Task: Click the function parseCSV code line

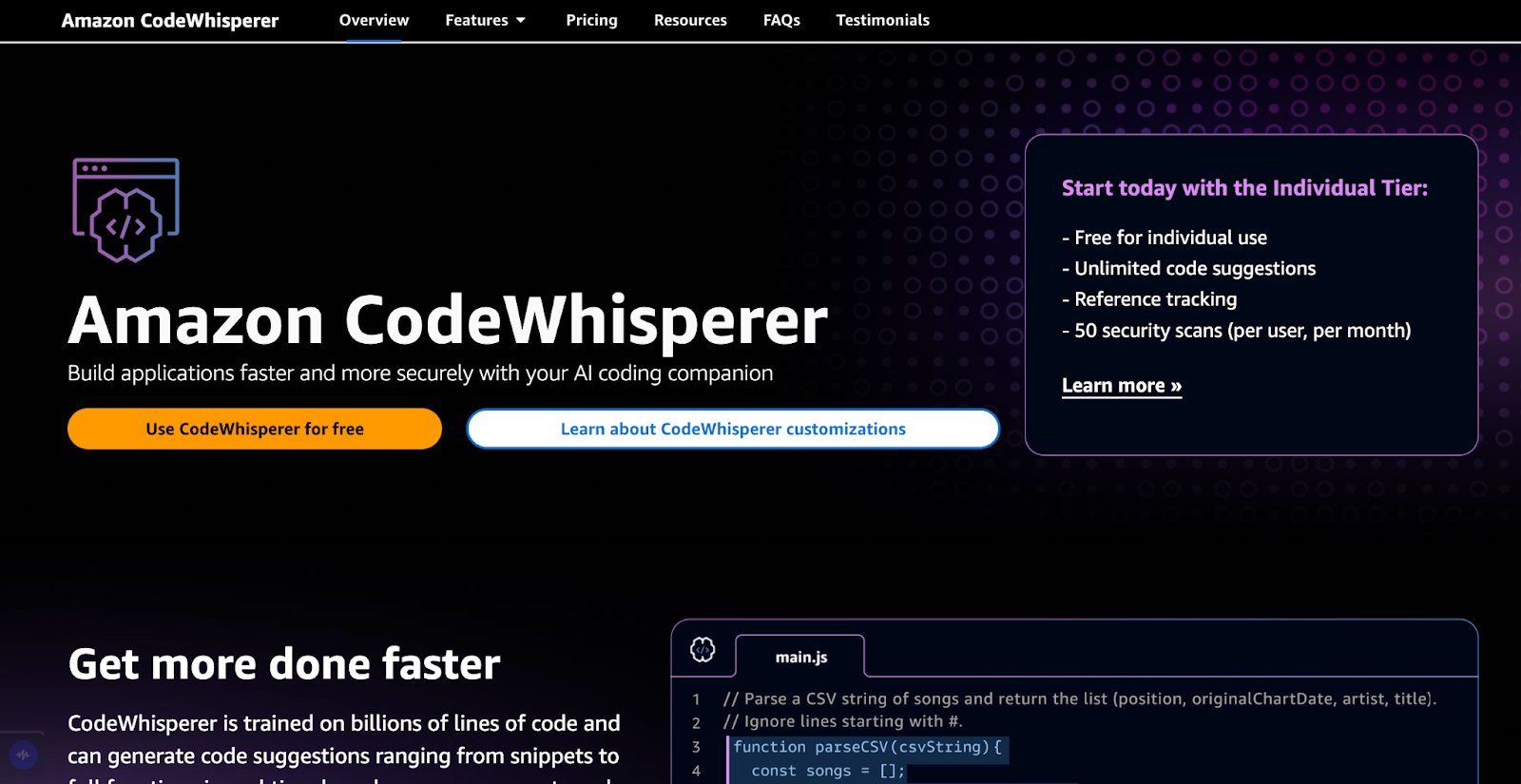Action: [867, 747]
